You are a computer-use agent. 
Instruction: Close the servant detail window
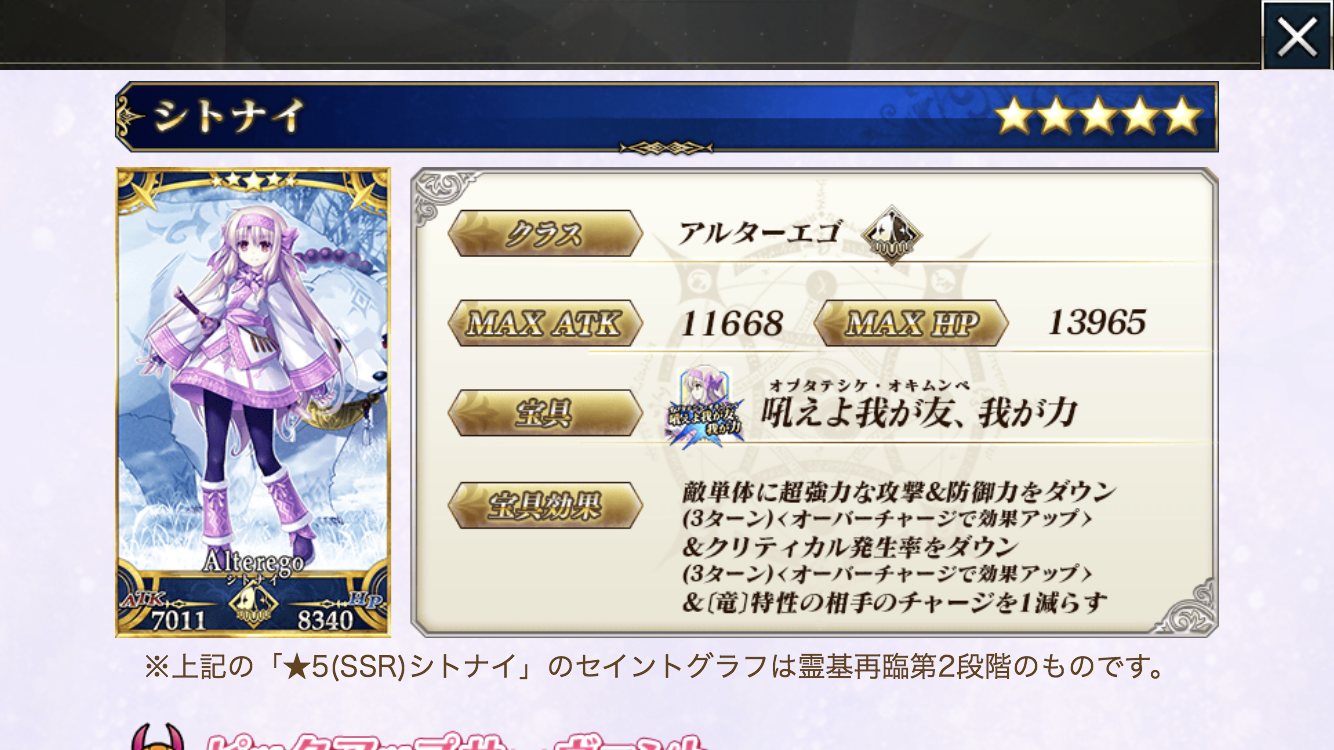pos(1297,36)
